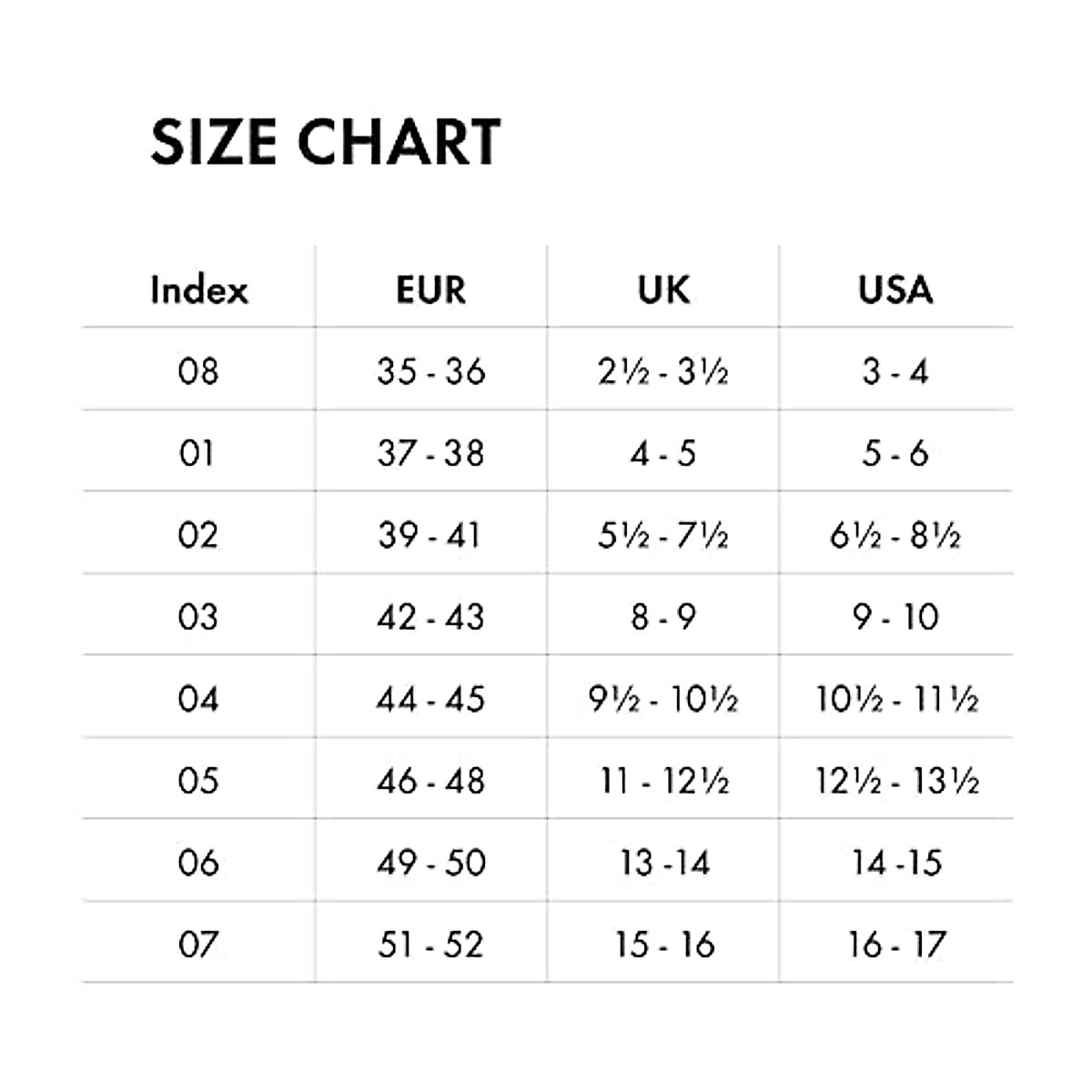Screen dimensions: 1092x1092
Task: Click the SIZE CHART title
Action: [x=325, y=142]
